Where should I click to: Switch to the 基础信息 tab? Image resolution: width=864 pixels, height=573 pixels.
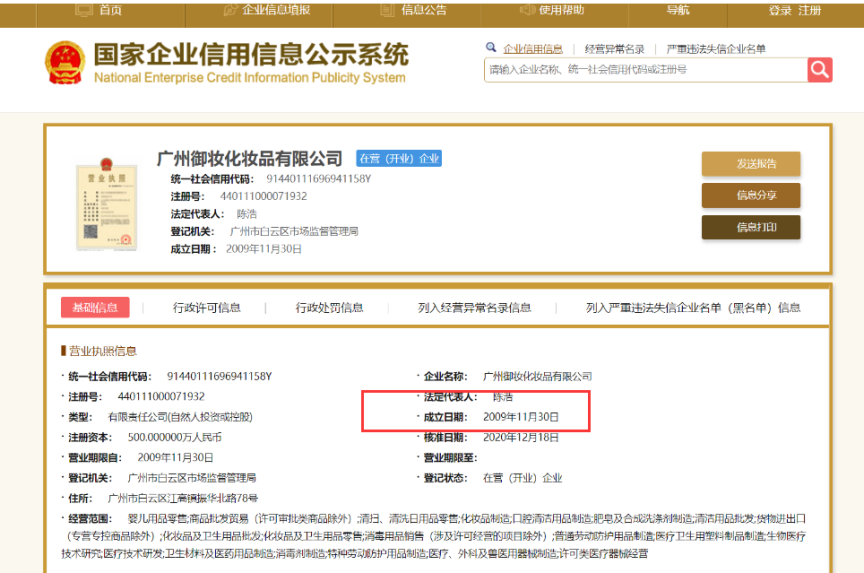coord(95,307)
